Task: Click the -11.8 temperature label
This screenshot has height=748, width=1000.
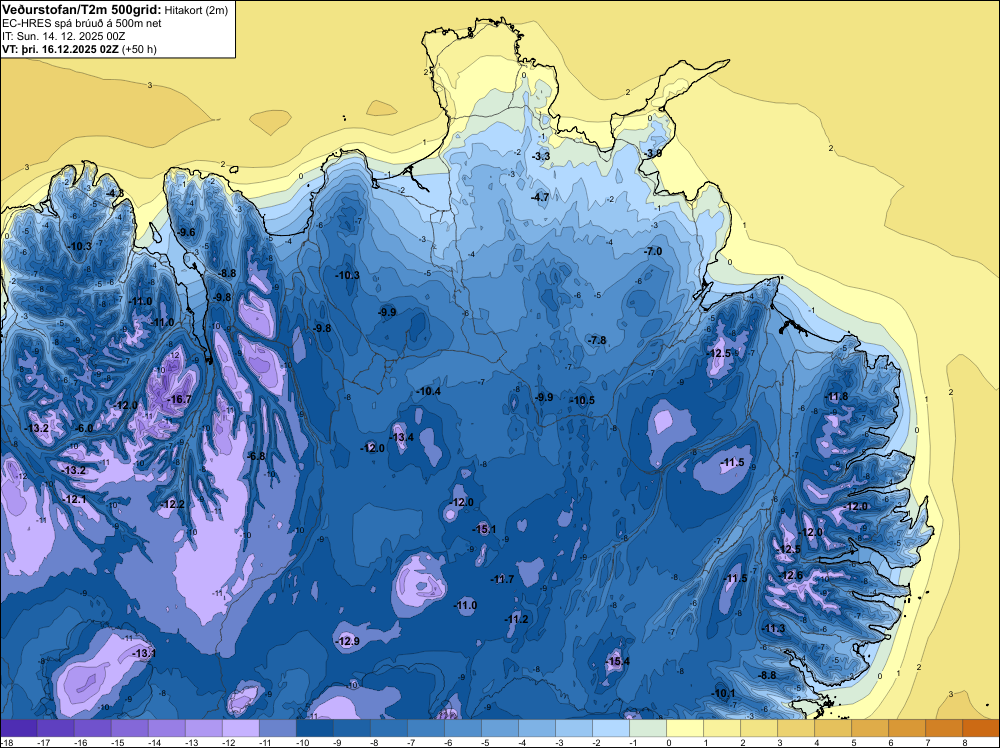Action: click(x=837, y=397)
